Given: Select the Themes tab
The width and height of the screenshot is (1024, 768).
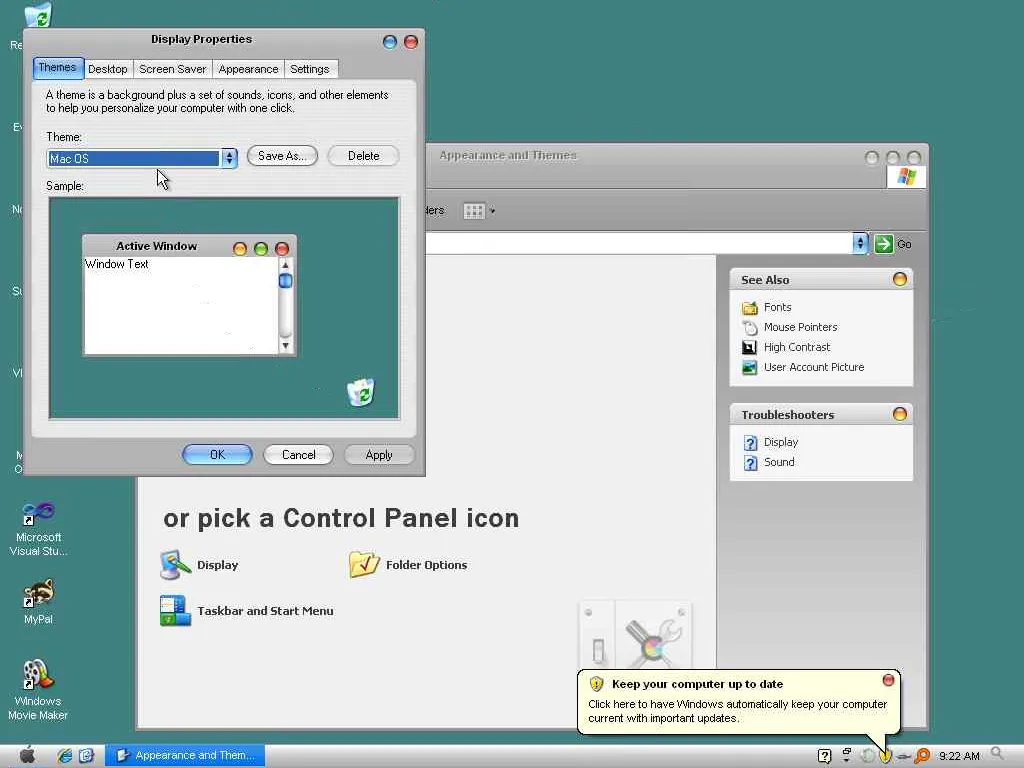Looking at the screenshot, I should point(57,67).
